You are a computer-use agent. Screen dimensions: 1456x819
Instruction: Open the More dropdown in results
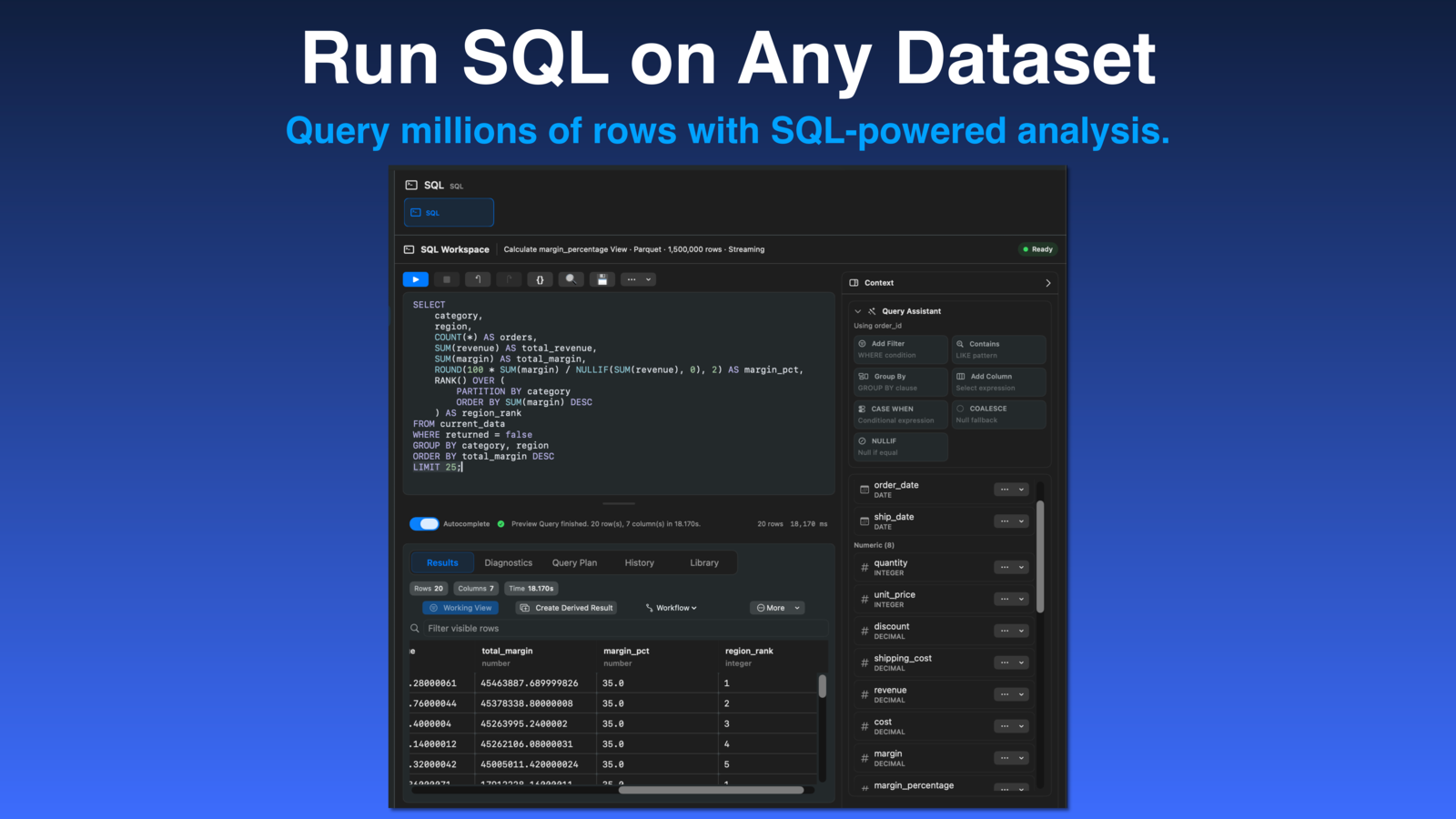[777, 608]
